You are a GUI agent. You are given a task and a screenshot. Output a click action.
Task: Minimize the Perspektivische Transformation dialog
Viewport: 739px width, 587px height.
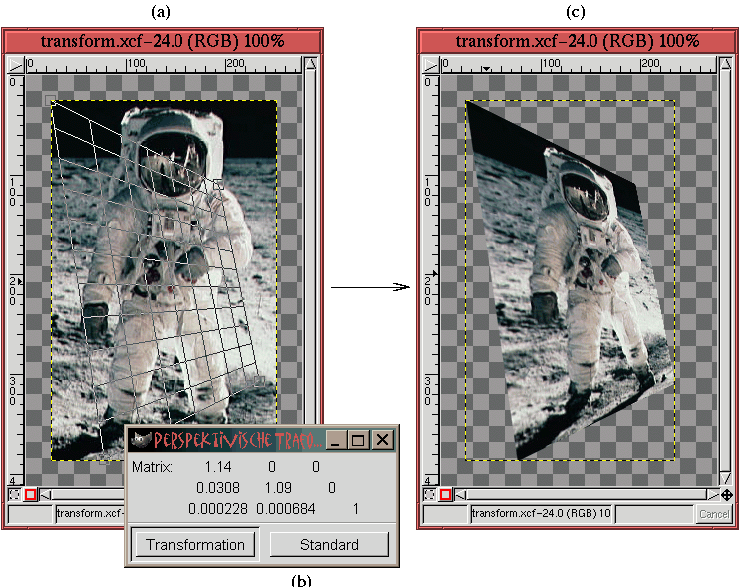pos(338,439)
